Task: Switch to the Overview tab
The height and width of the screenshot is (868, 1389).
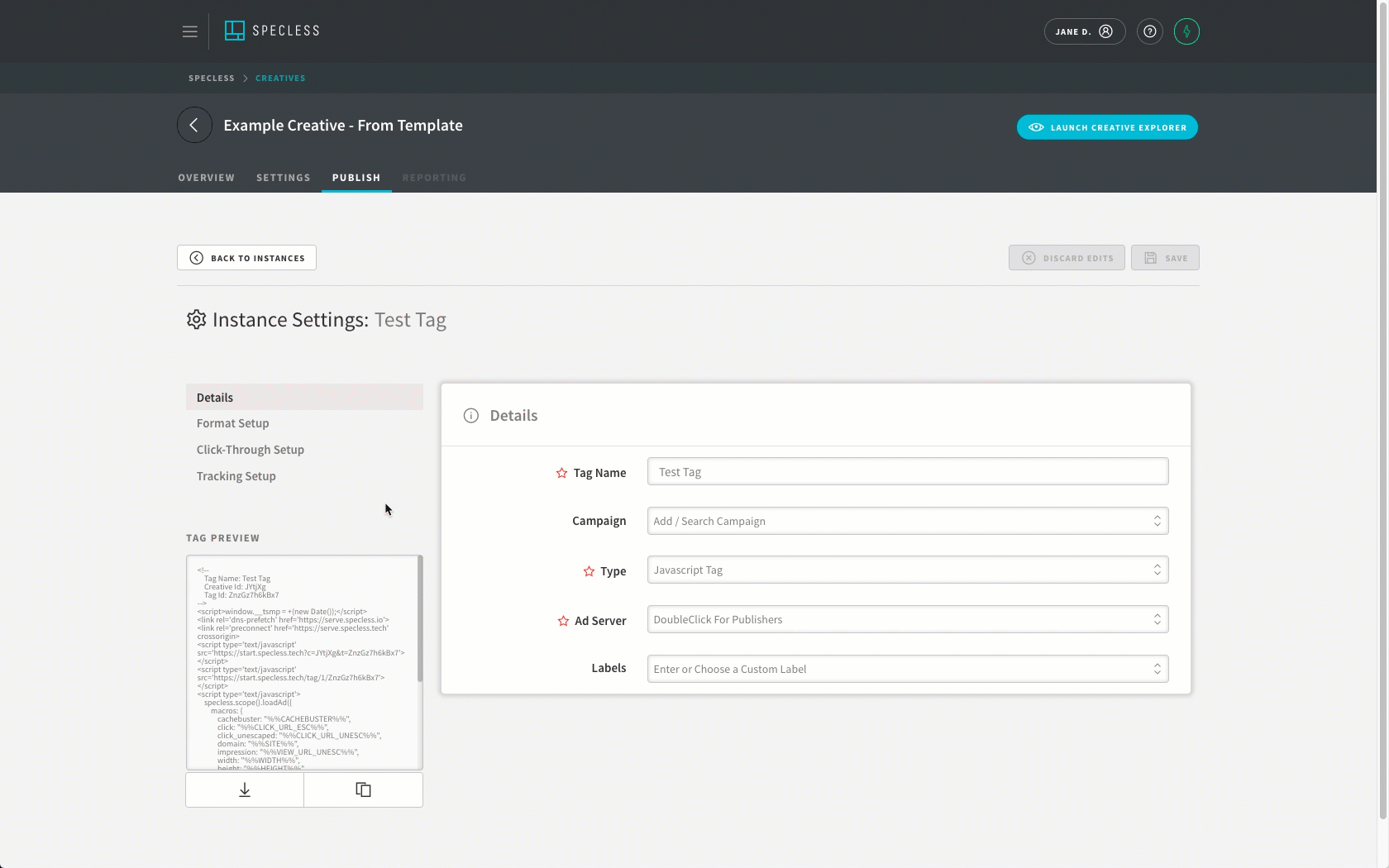Action: pos(207,178)
